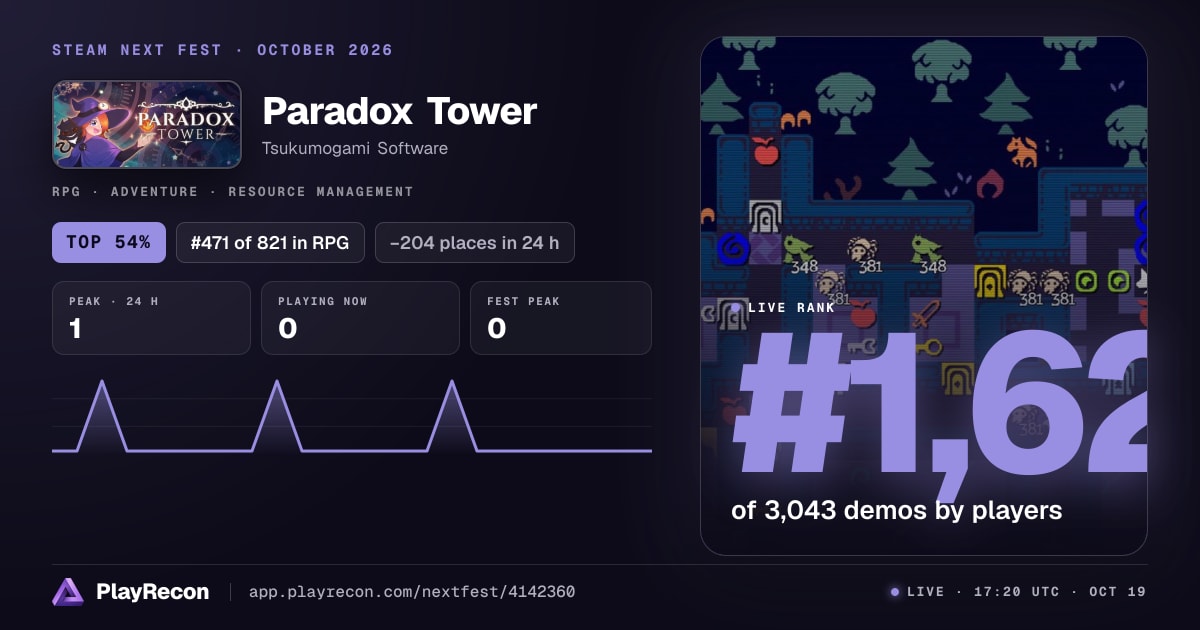Click the #471 of 821 in RPG badge
The width and height of the screenshot is (1200, 630).
click(270, 242)
